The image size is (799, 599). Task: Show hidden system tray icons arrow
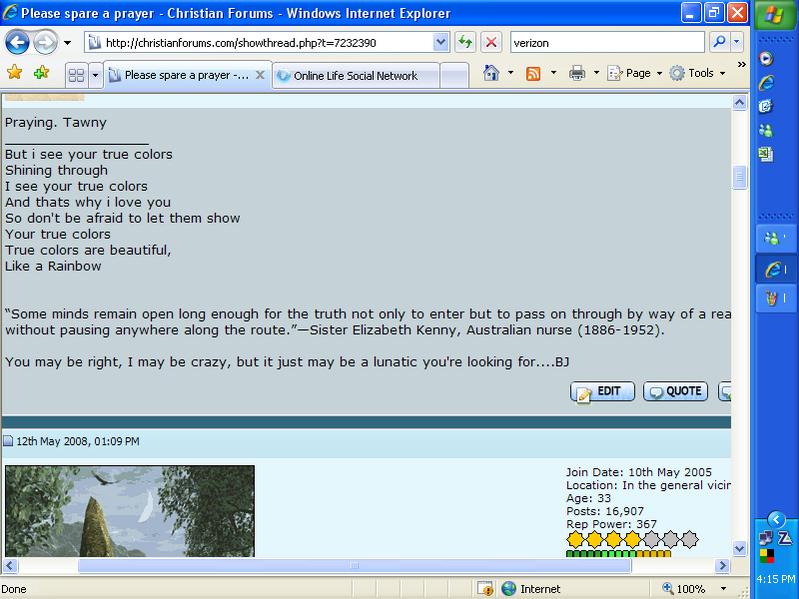pos(776,520)
